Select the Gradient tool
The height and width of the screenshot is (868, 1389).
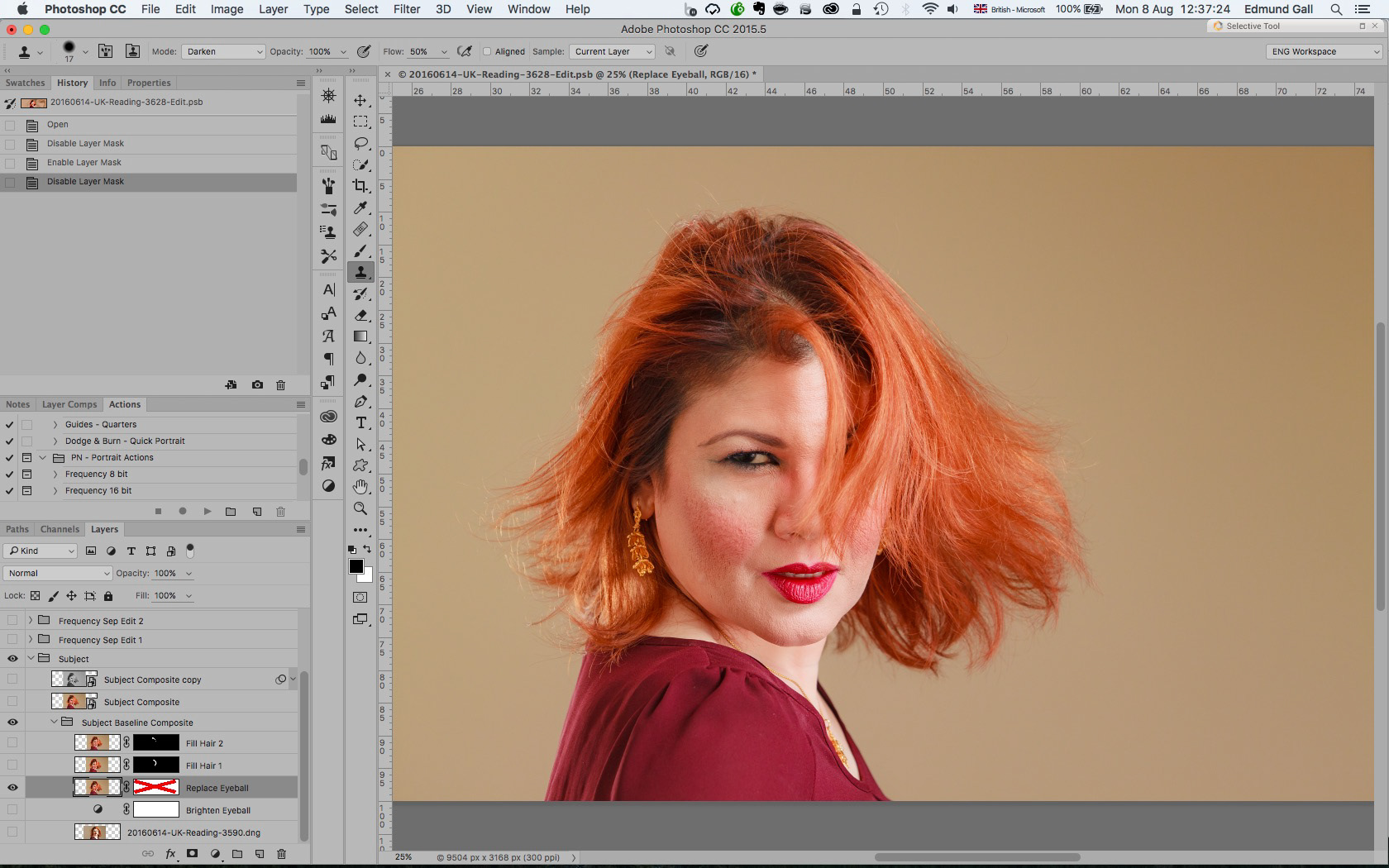point(360,336)
